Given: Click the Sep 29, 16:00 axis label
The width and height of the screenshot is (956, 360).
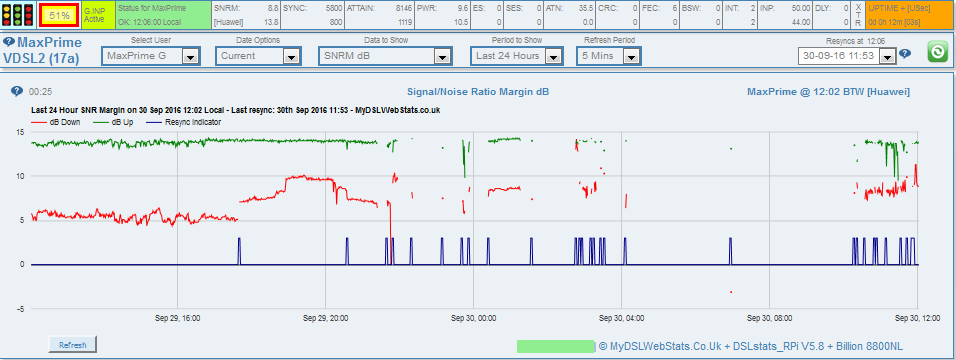Looking at the screenshot, I should (177, 318).
